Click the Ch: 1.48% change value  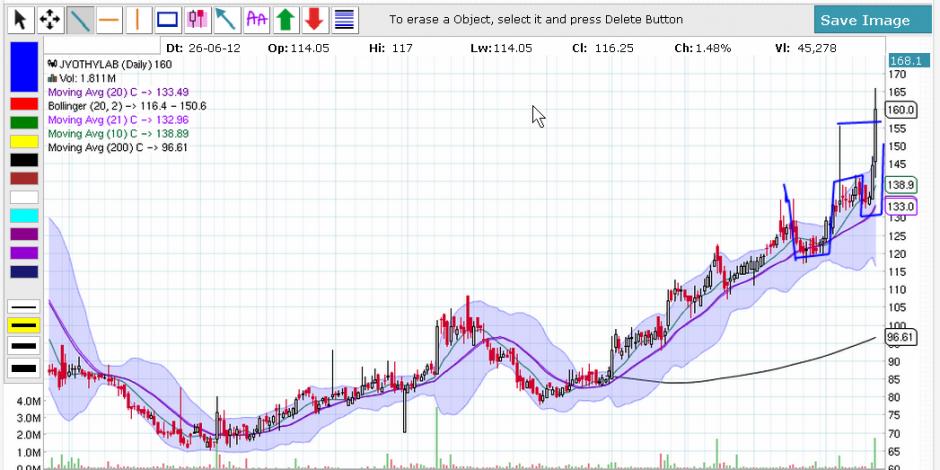[x=703, y=49]
